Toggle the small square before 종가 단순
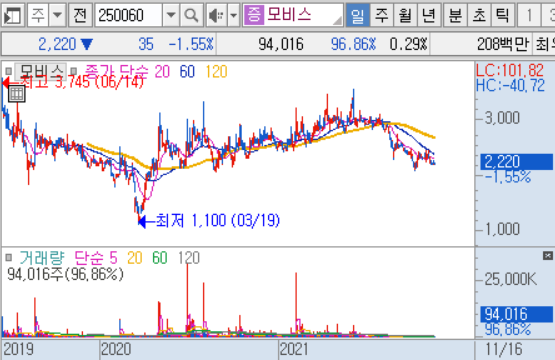The image size is (555, 360). (x=74, y=71)
